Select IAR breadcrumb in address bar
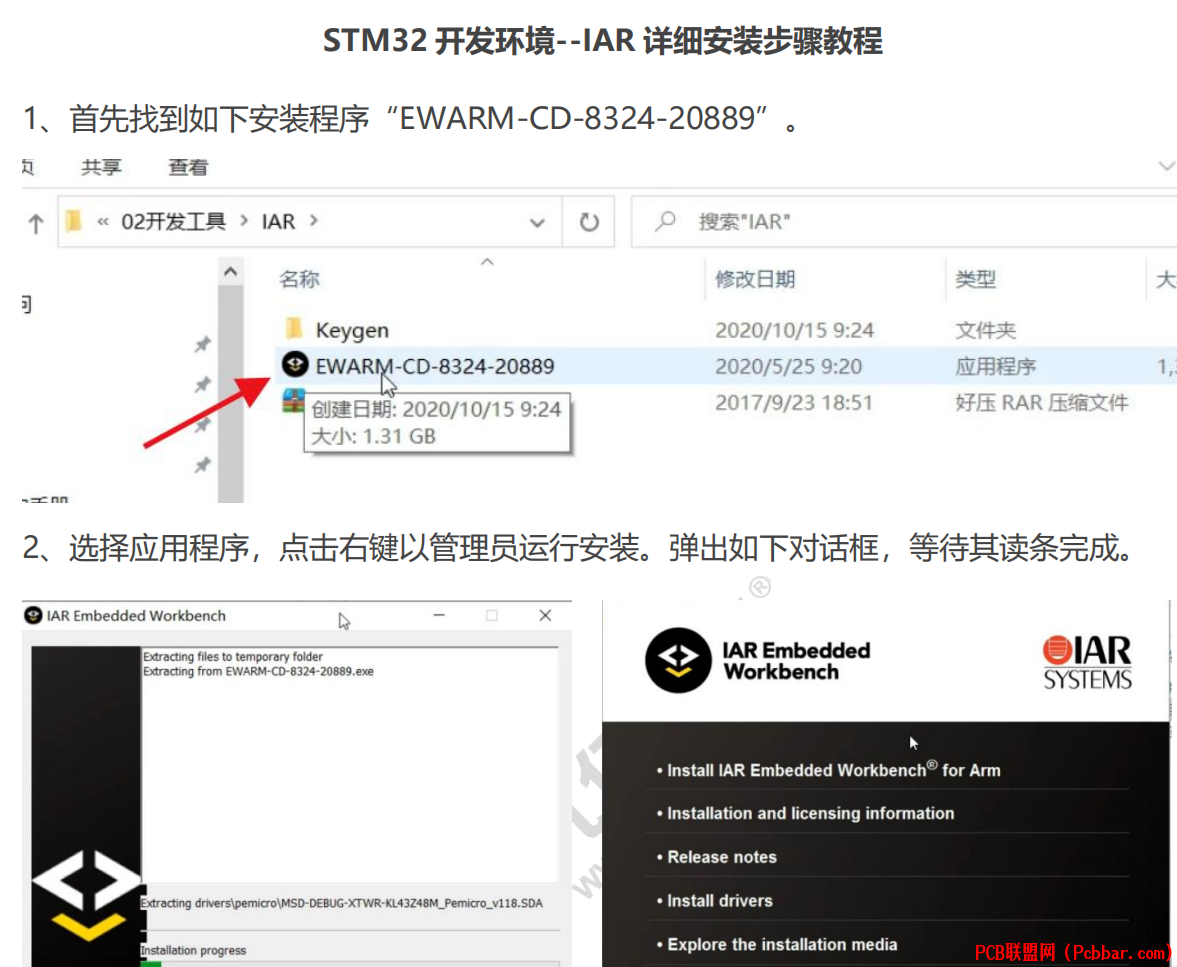The width and height of the screenshot is (1177, 967). click(278, 222)
